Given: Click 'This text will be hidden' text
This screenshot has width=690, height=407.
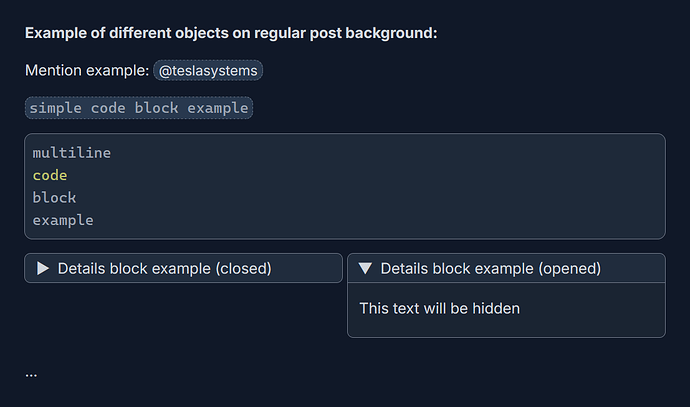Looking at the screenshot, I should (440, 308).
